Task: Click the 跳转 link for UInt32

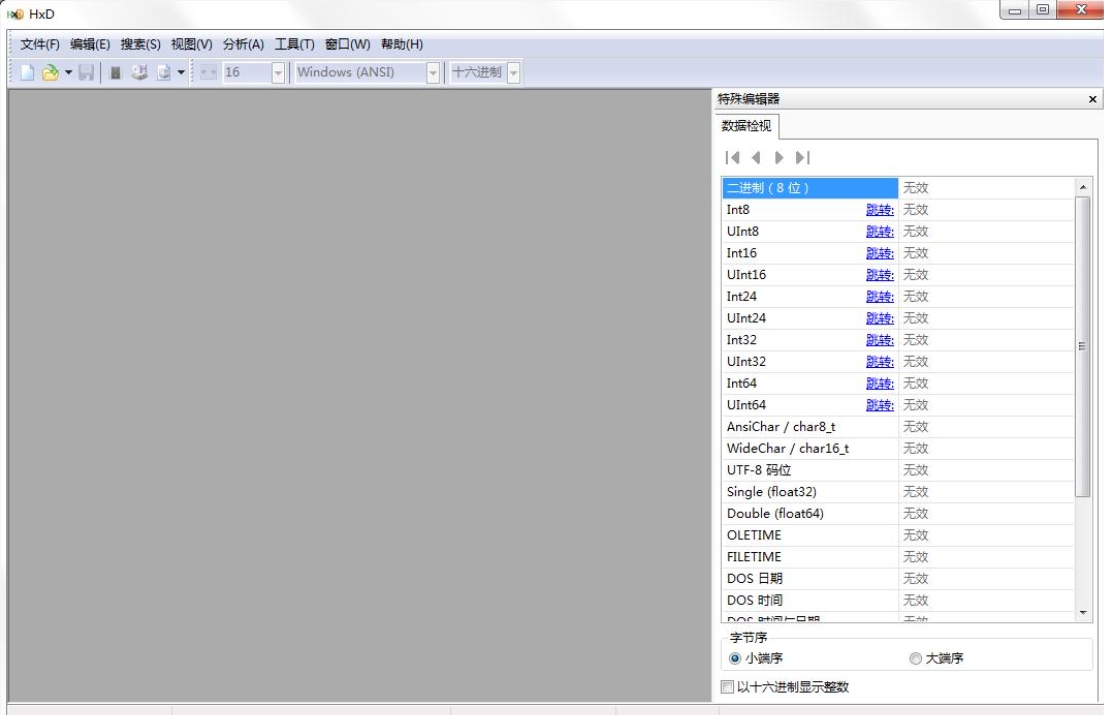Action: point(879,362)
